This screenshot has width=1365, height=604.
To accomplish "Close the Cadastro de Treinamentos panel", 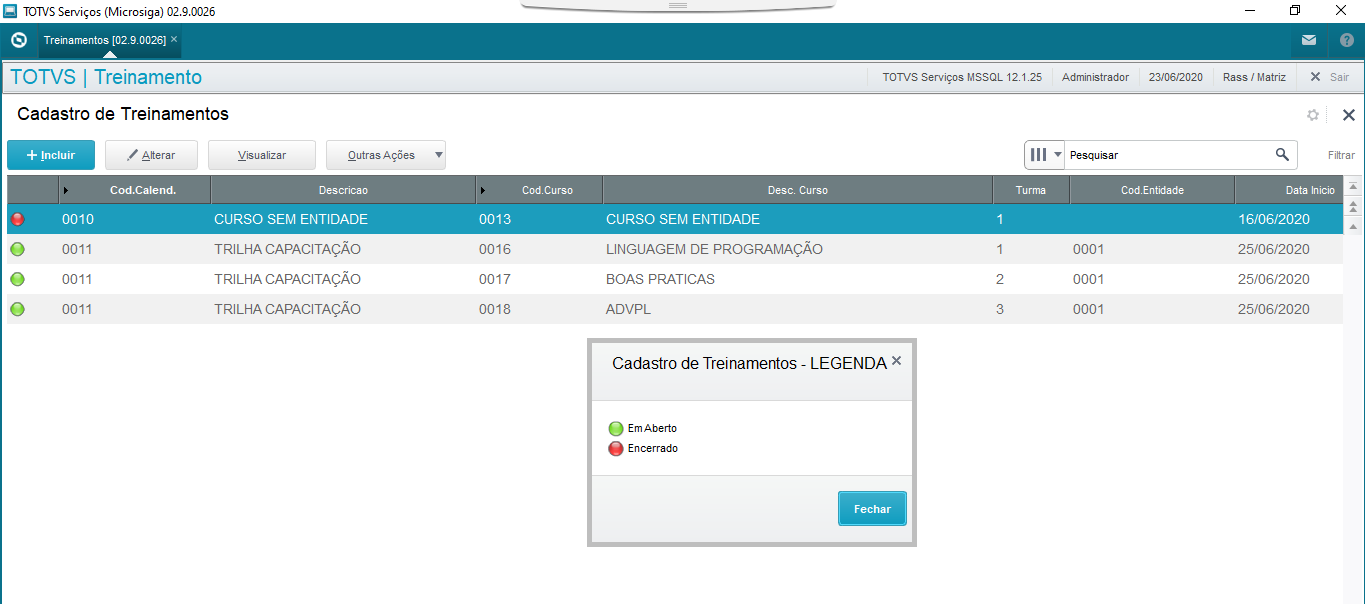I will click(1348, 115).
